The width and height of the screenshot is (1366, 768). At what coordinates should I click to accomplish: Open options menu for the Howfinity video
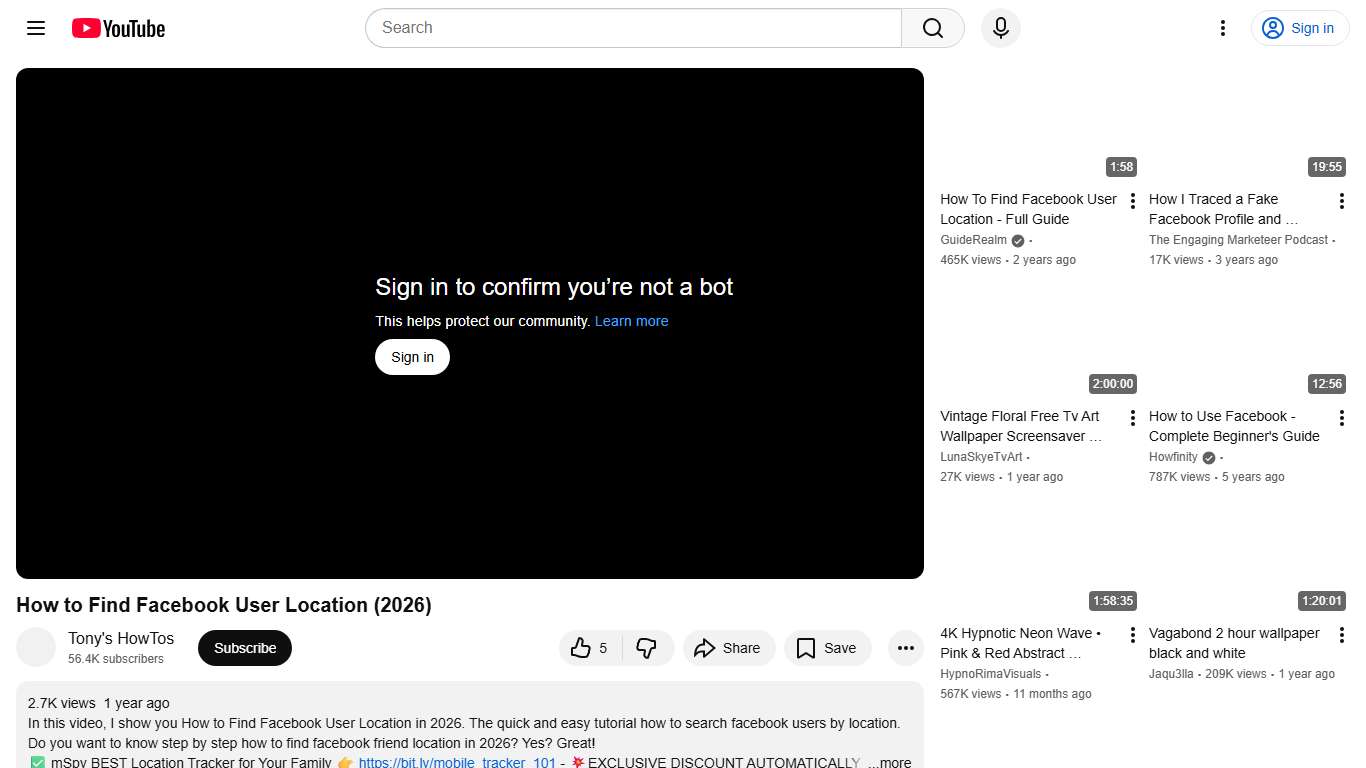click(1342, 417)
